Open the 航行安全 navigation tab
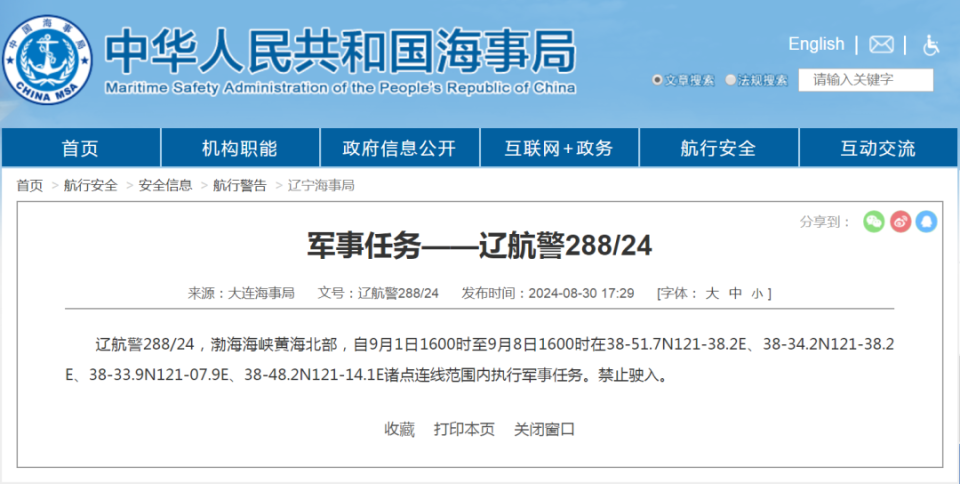This screenshot has height=484, width=960. point(719,147)
